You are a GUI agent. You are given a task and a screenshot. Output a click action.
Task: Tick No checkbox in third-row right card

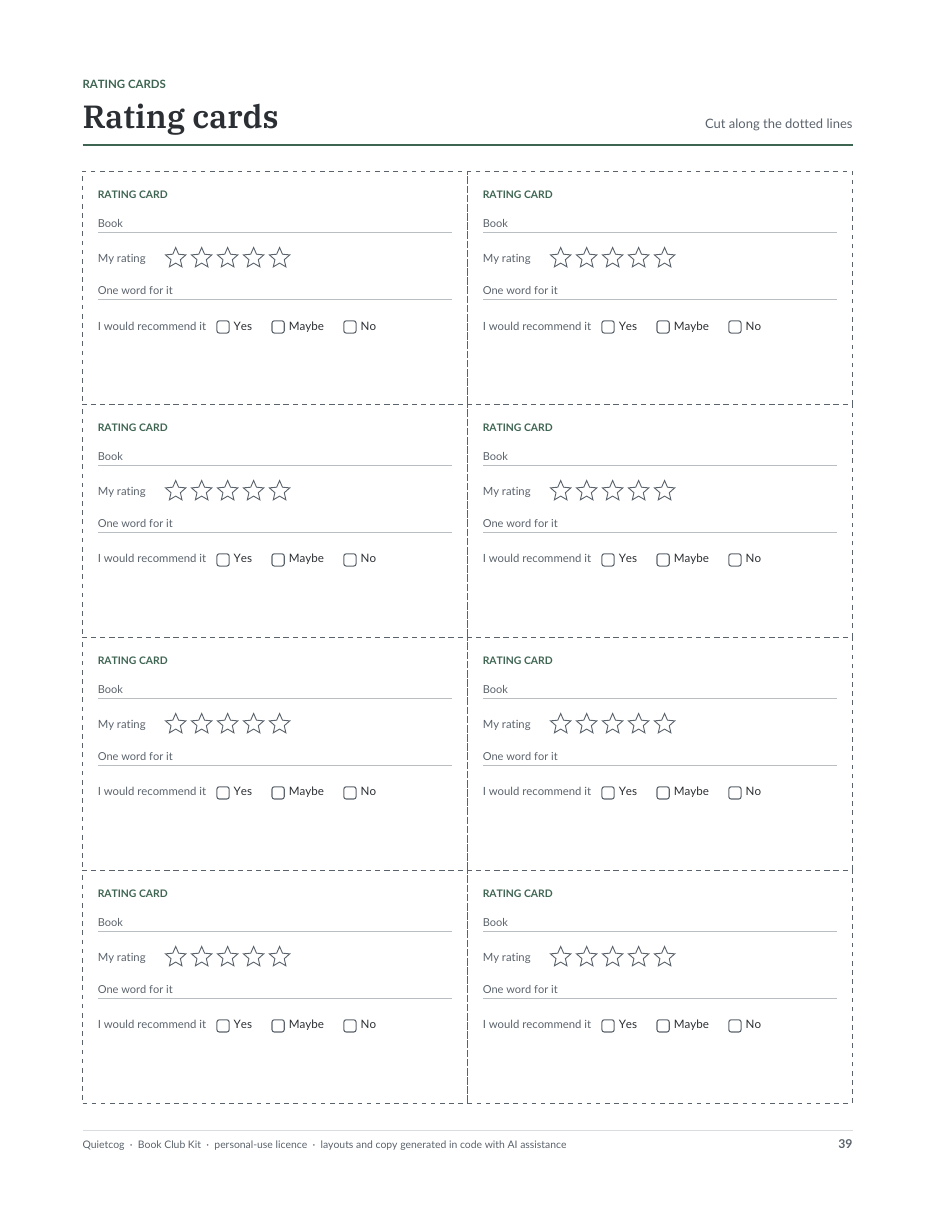click(x=735, y=793)
